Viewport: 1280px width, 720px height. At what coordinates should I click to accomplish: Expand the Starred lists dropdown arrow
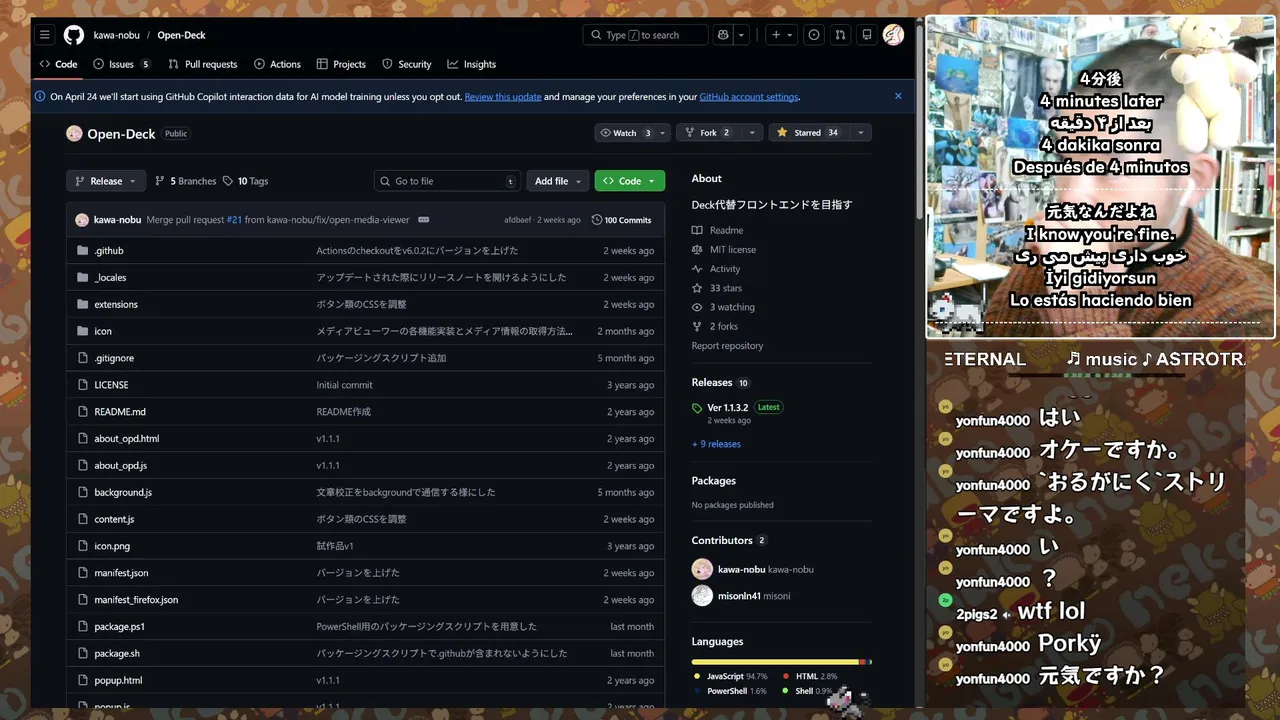pos(860,133)
